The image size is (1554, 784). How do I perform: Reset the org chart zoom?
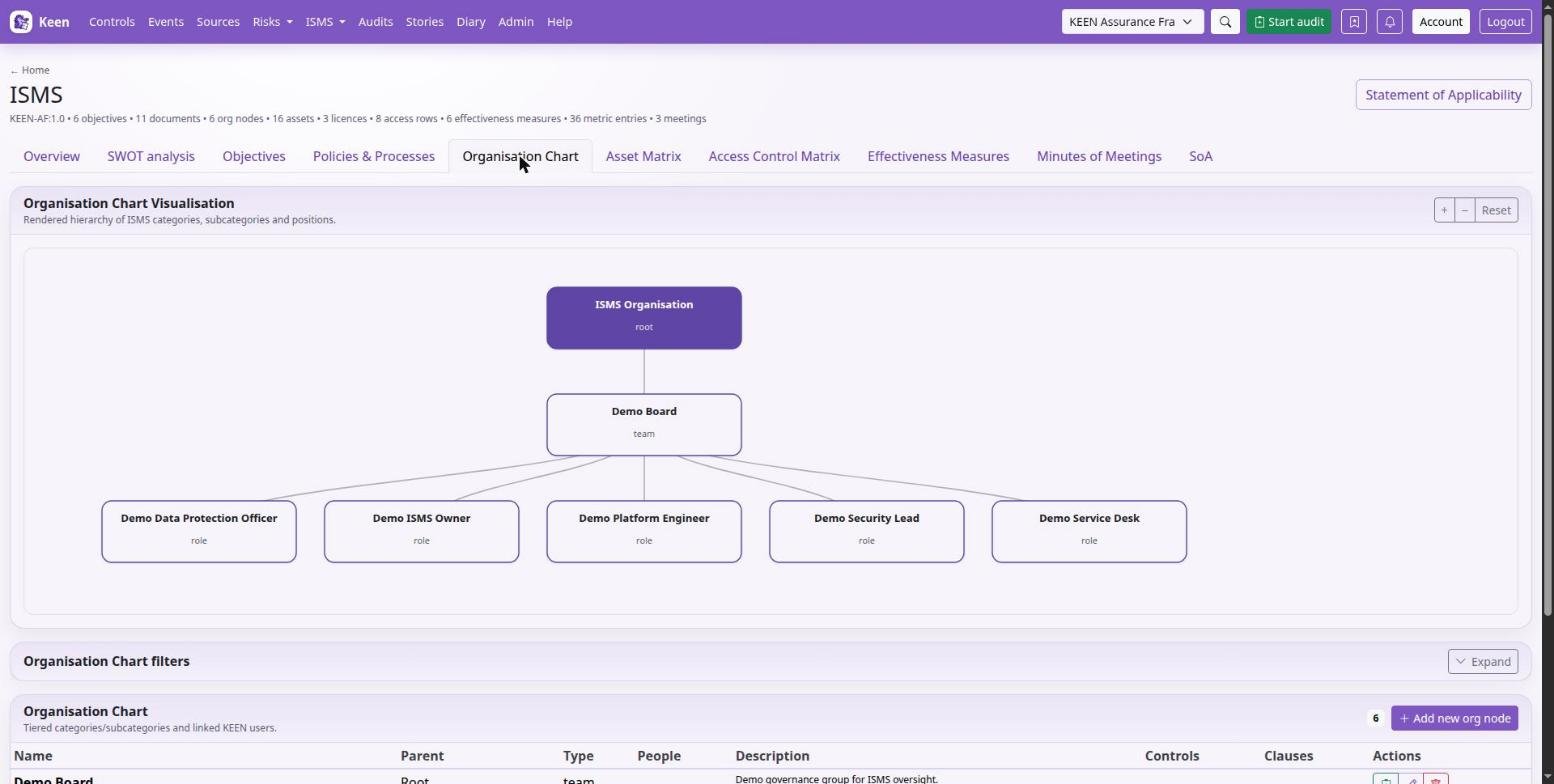tap(1496, 210)
